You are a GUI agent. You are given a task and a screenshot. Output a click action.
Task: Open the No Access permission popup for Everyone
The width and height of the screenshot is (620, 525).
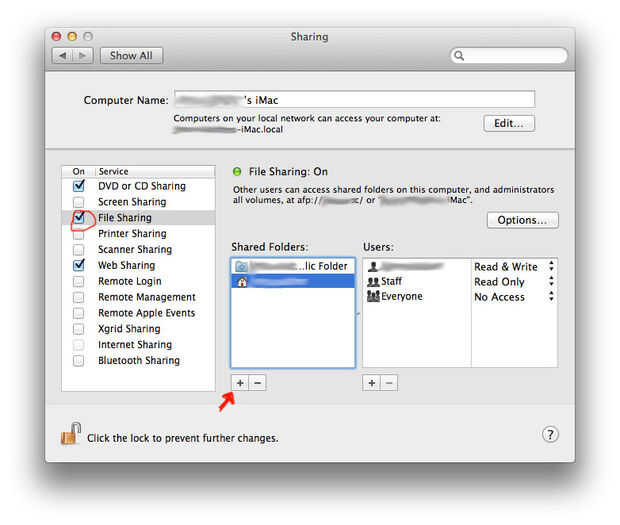[514, 296]
